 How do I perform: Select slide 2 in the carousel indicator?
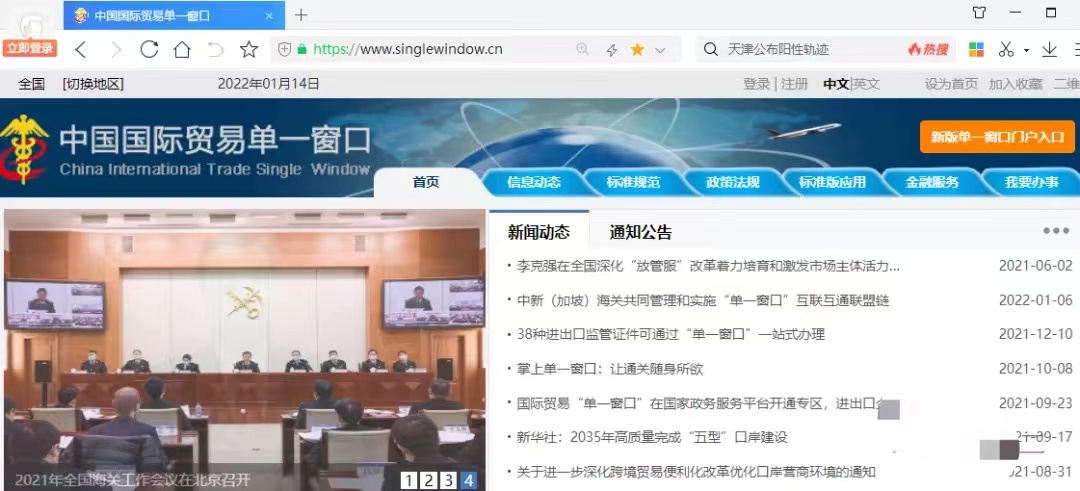[428, 481]
